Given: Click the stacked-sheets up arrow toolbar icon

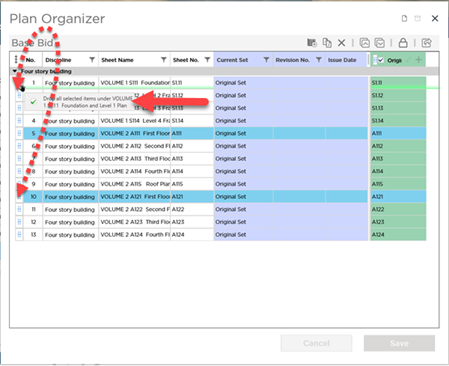Looking at the screenshot, I should click(x=364, y=43).
